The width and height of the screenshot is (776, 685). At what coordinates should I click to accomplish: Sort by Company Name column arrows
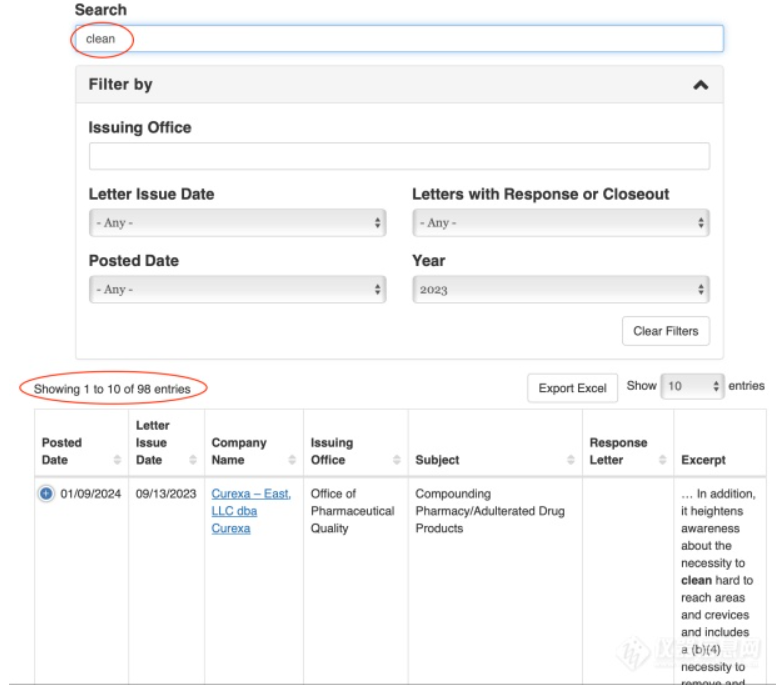pyautogui.click(x=292, y=460)
